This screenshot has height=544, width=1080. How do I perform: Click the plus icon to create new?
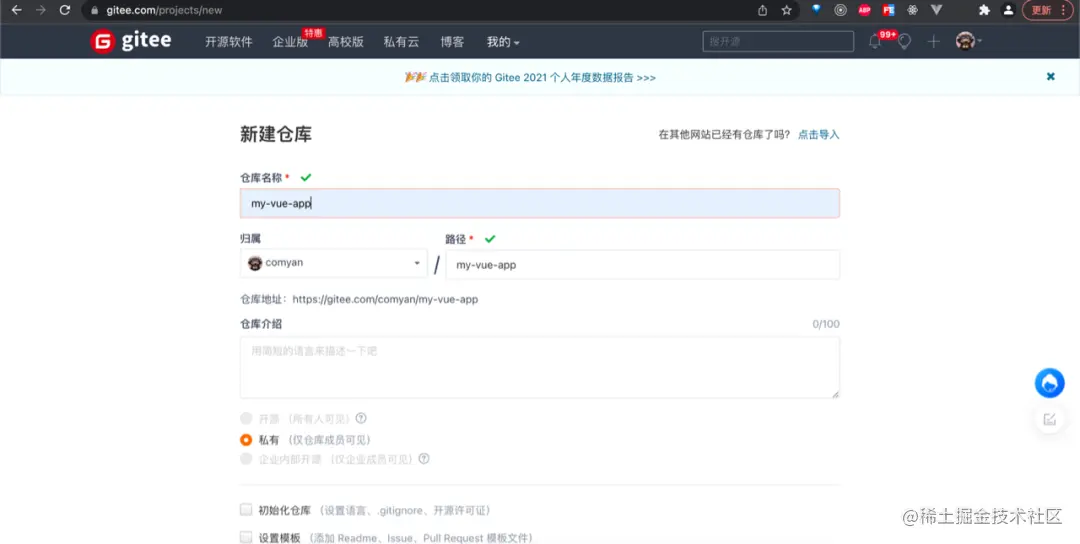point(933,42)
